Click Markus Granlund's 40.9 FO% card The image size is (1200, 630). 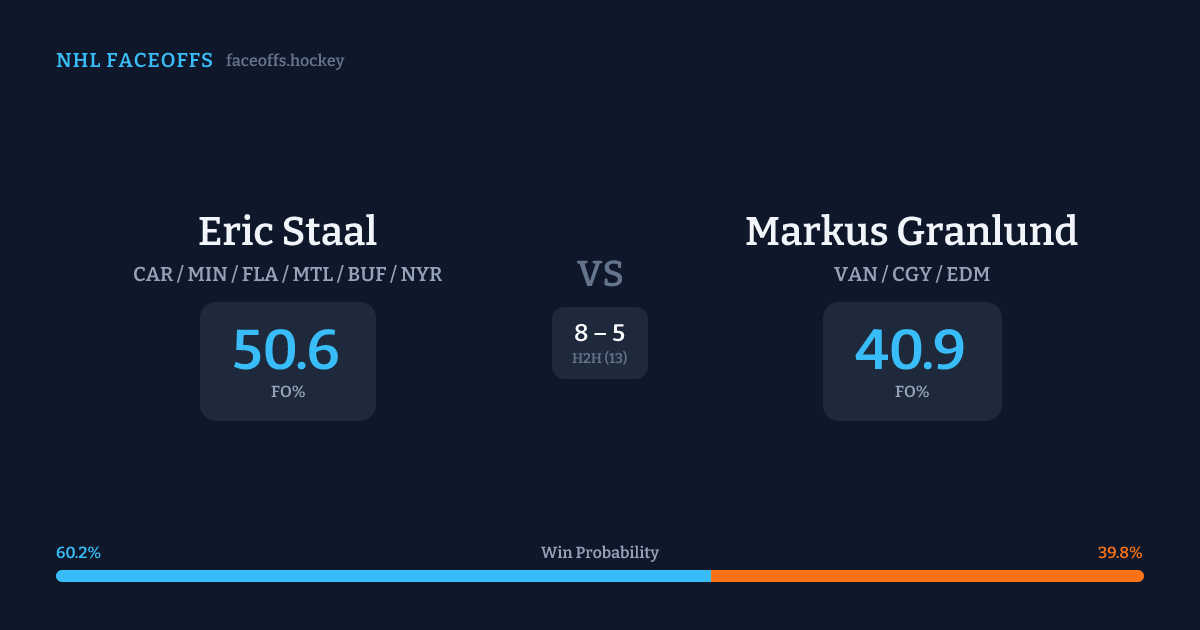911,361
